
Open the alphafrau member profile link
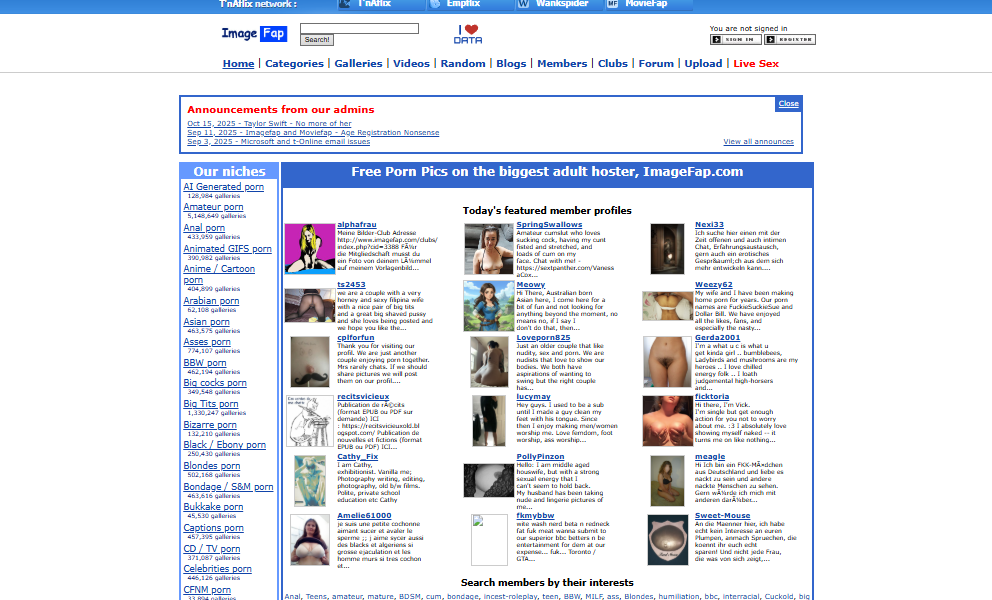(x=357, y=224)
